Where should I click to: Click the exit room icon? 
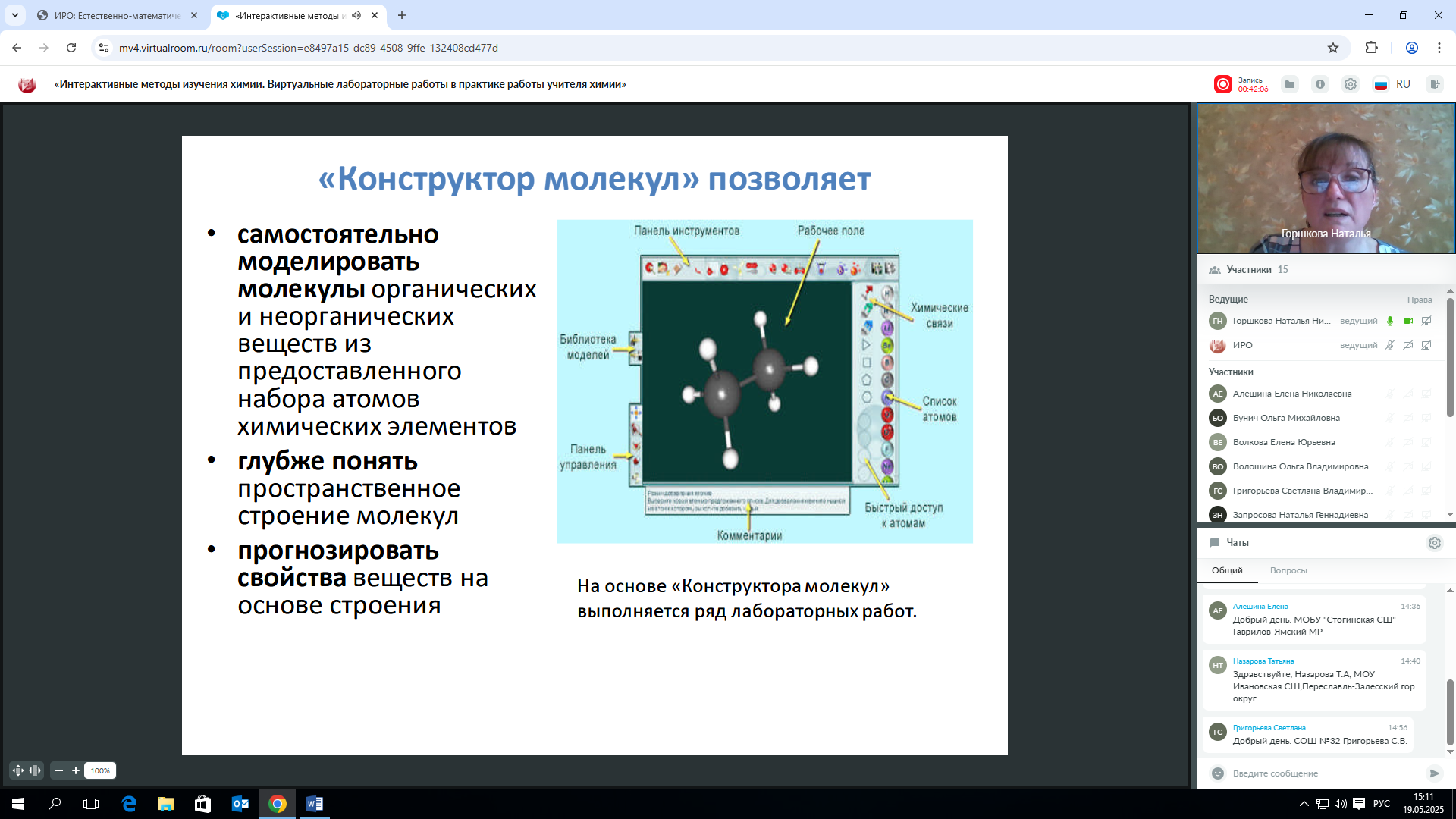click(1435, 84)
